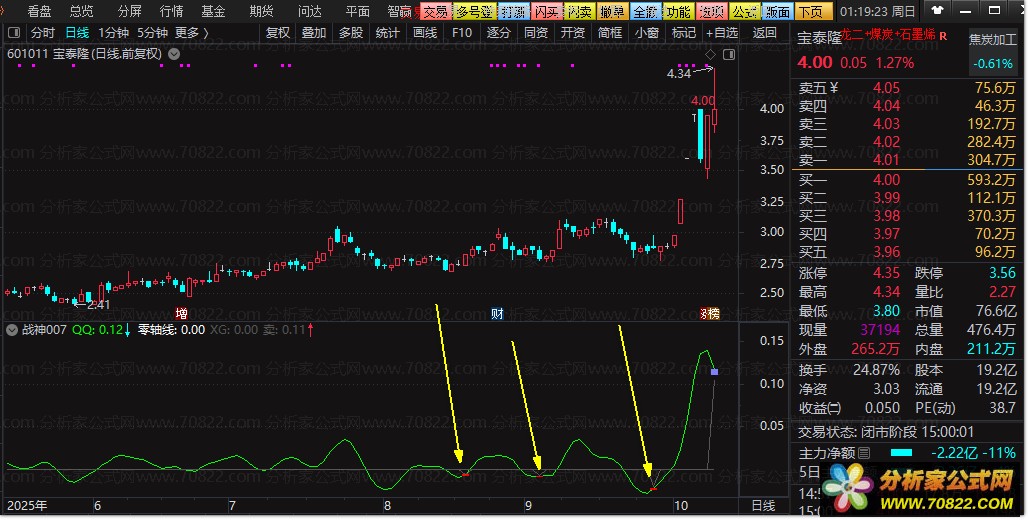Click the 版面 layout button
Viewport: 1030px width, 520px height.
coord(778,11)
